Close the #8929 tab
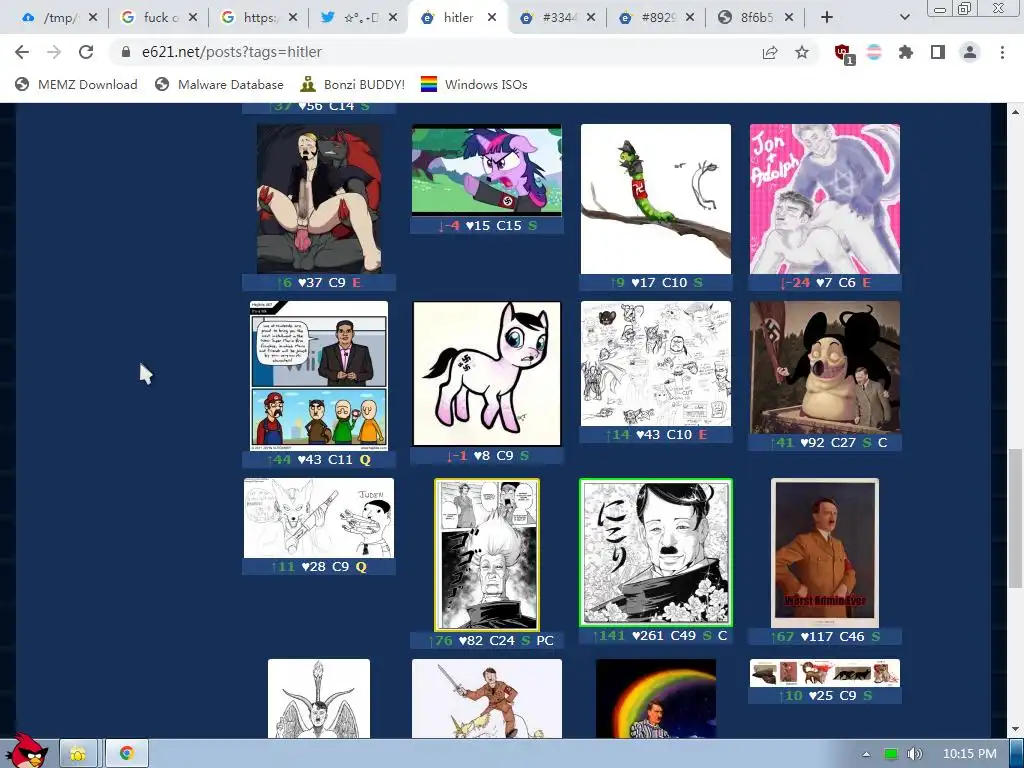The image size is (1024, 768). click(x=690, y=18)
